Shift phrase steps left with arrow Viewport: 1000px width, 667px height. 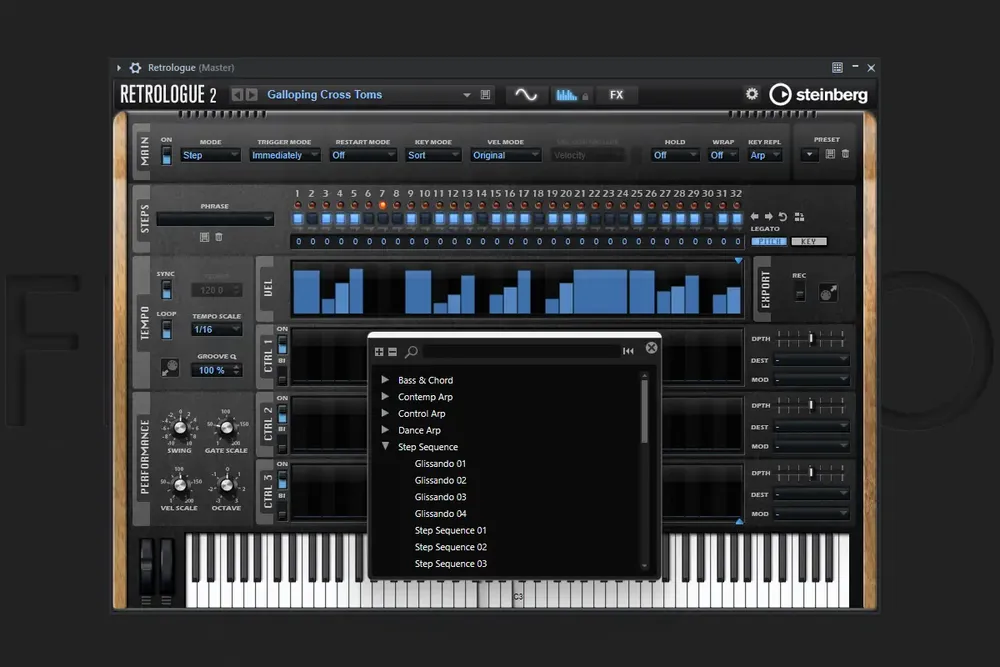point(755,217)
